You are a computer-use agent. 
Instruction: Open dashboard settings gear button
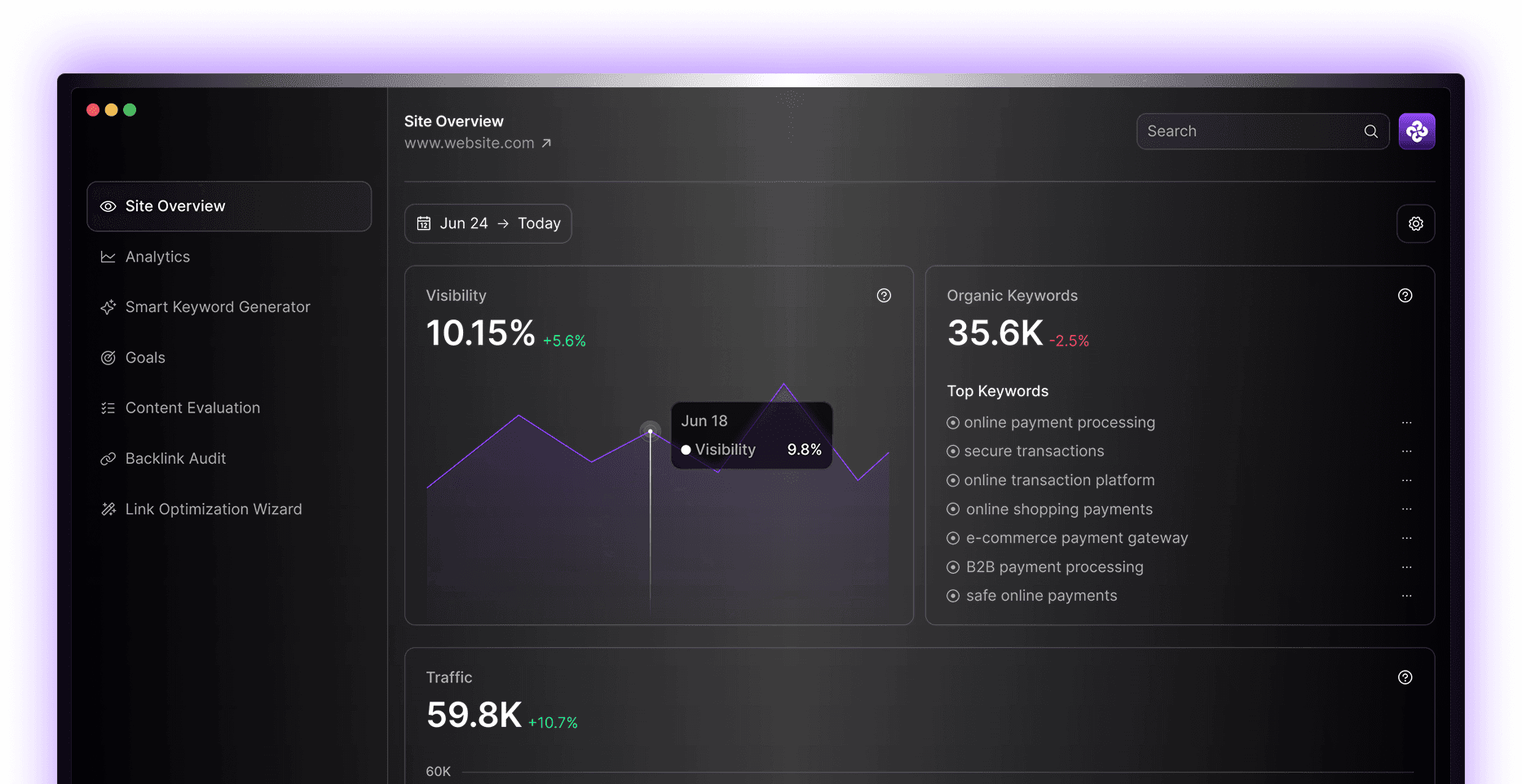click(1416, 223)
